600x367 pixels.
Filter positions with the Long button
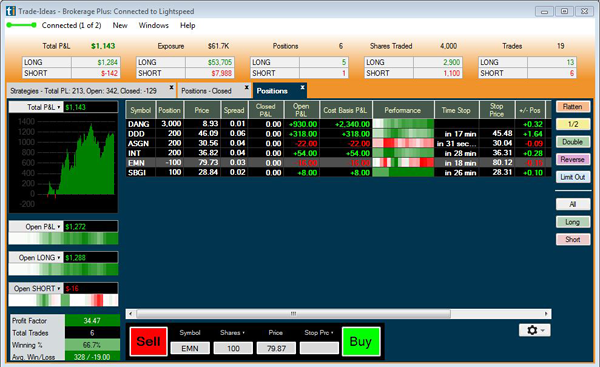[573, 222]
